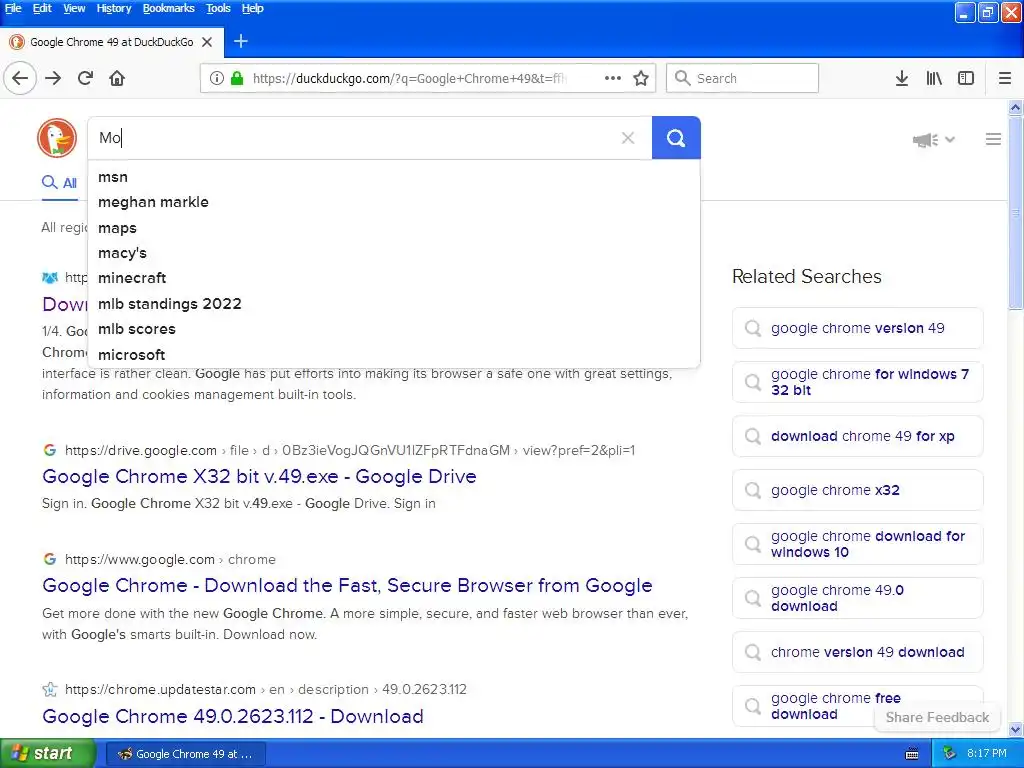Choose the 'maps' suggestion
Screen dimensions: 1024x768
pos(394,228)
